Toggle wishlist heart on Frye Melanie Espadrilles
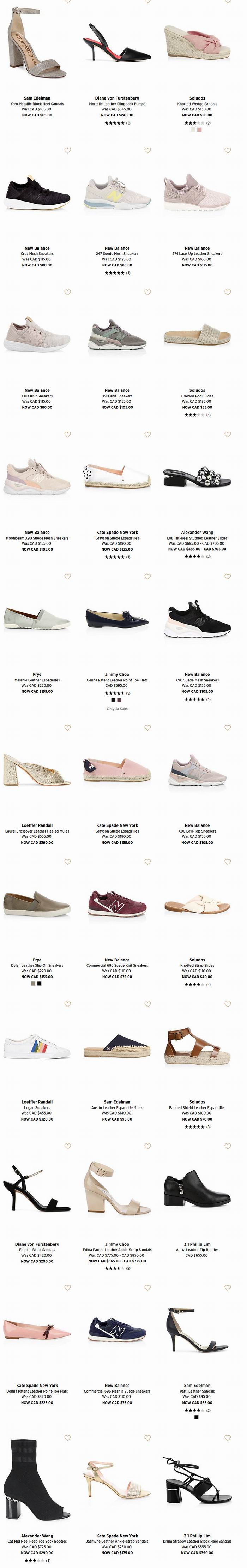This screenshot has height=1568, width=247. (67, 576)
